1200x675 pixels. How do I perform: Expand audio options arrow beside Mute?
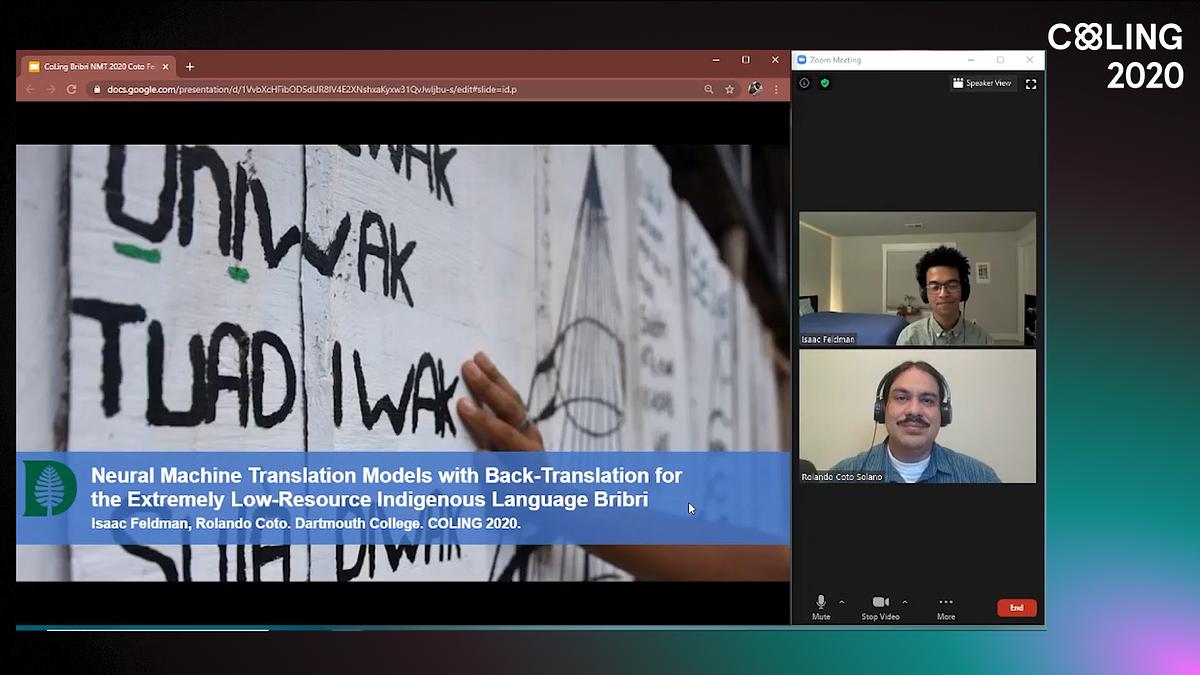point(841,602)
